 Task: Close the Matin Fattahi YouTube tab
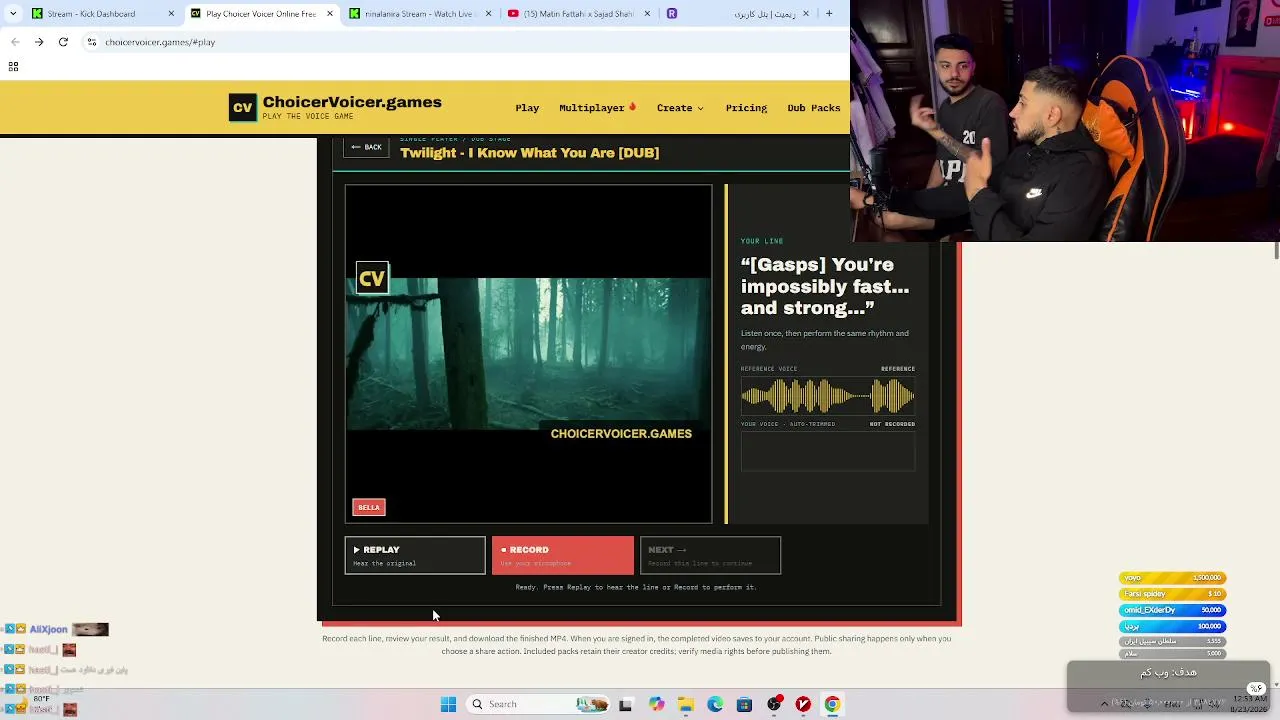coord(648,14)
